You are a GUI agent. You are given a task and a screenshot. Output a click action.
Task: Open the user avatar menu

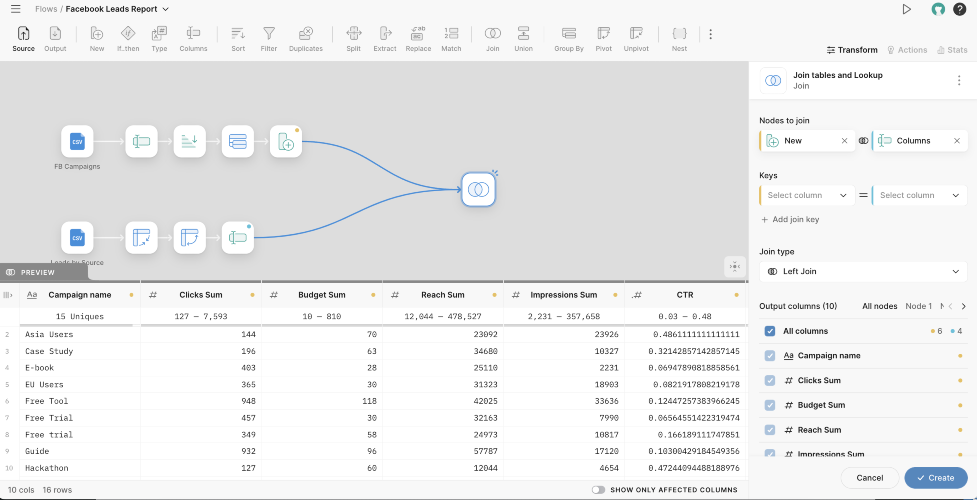(x=938, y=9)
